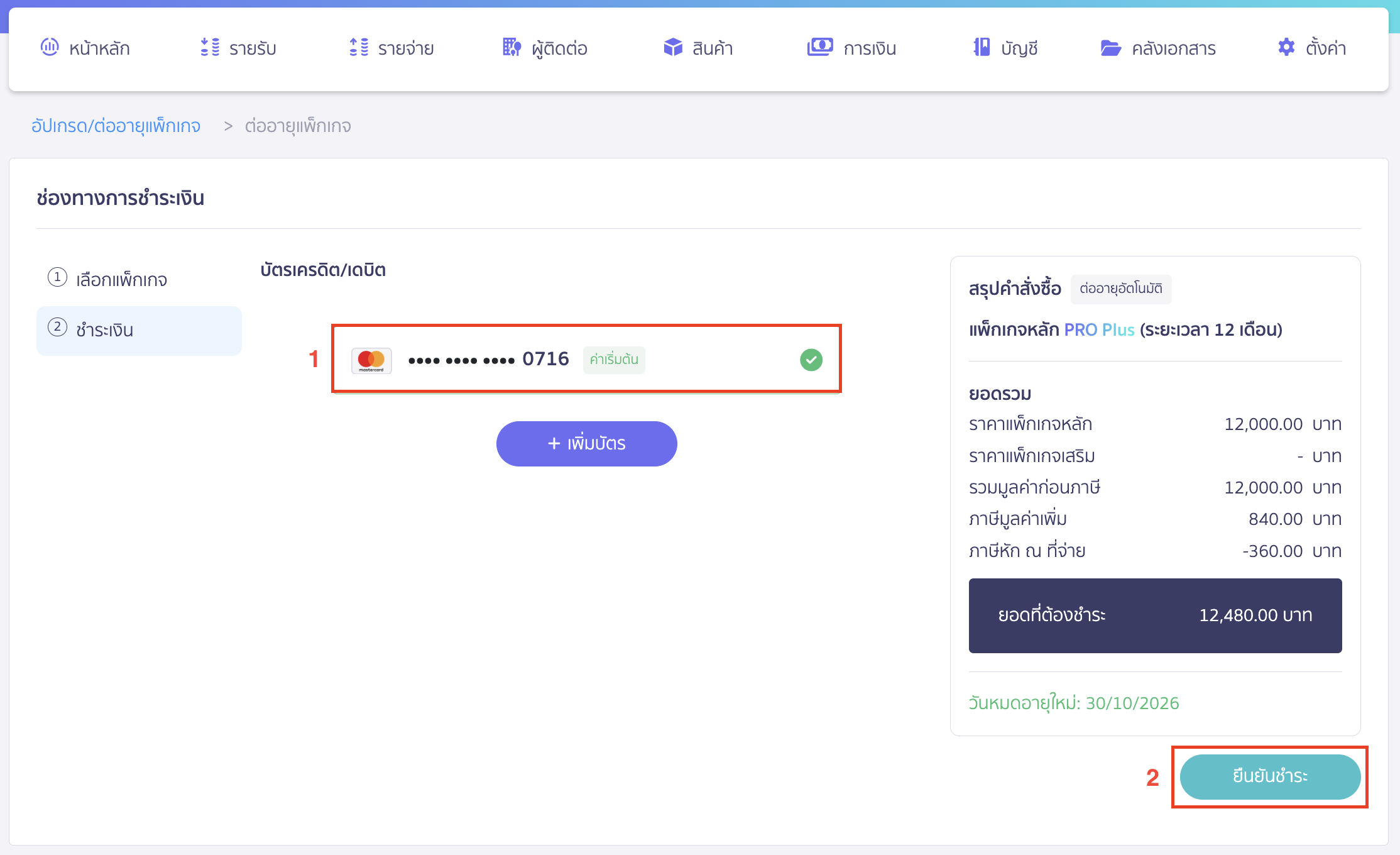Viewport: 1400px width, 855px height.
Task: Open the การเงิน finance section
Action: (x=851, y=48)
